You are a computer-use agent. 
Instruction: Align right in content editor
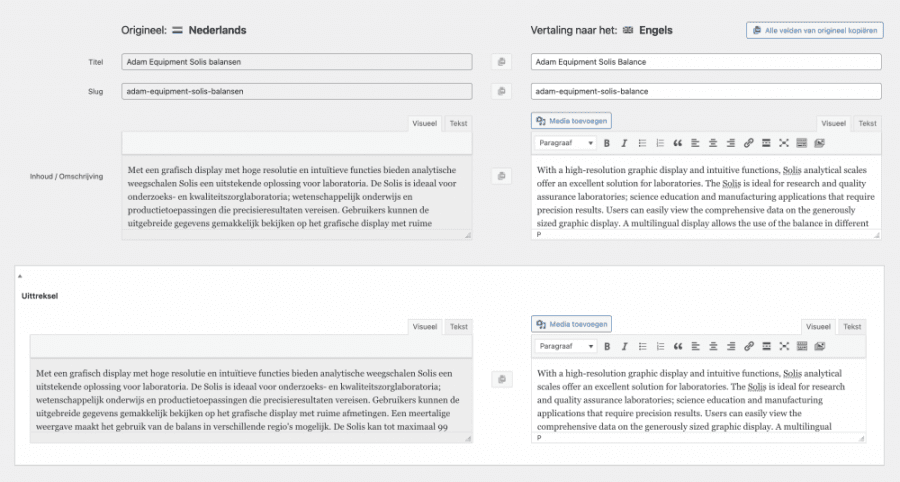[731, 143]
